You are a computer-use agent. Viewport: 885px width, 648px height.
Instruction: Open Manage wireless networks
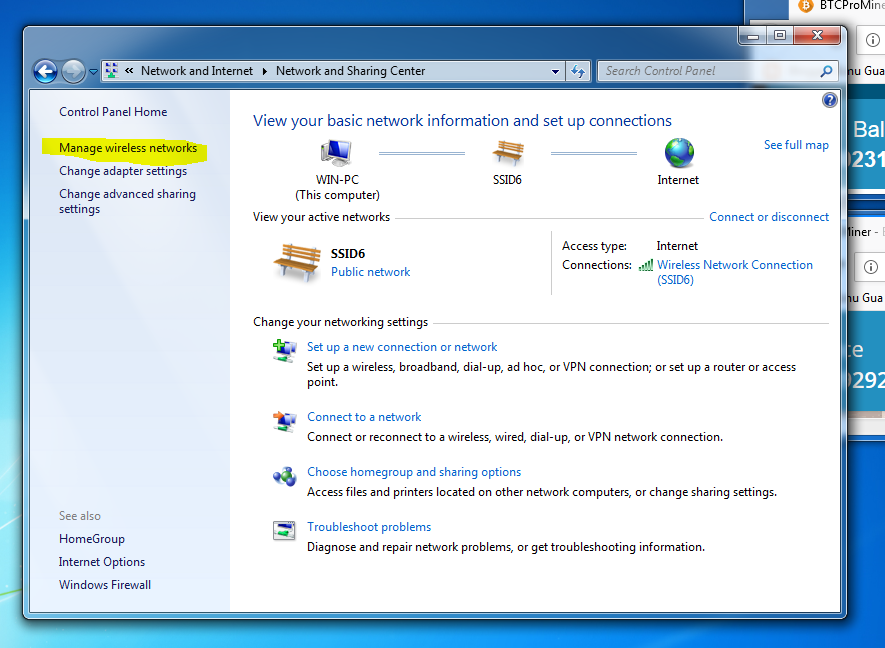point(128,148)
